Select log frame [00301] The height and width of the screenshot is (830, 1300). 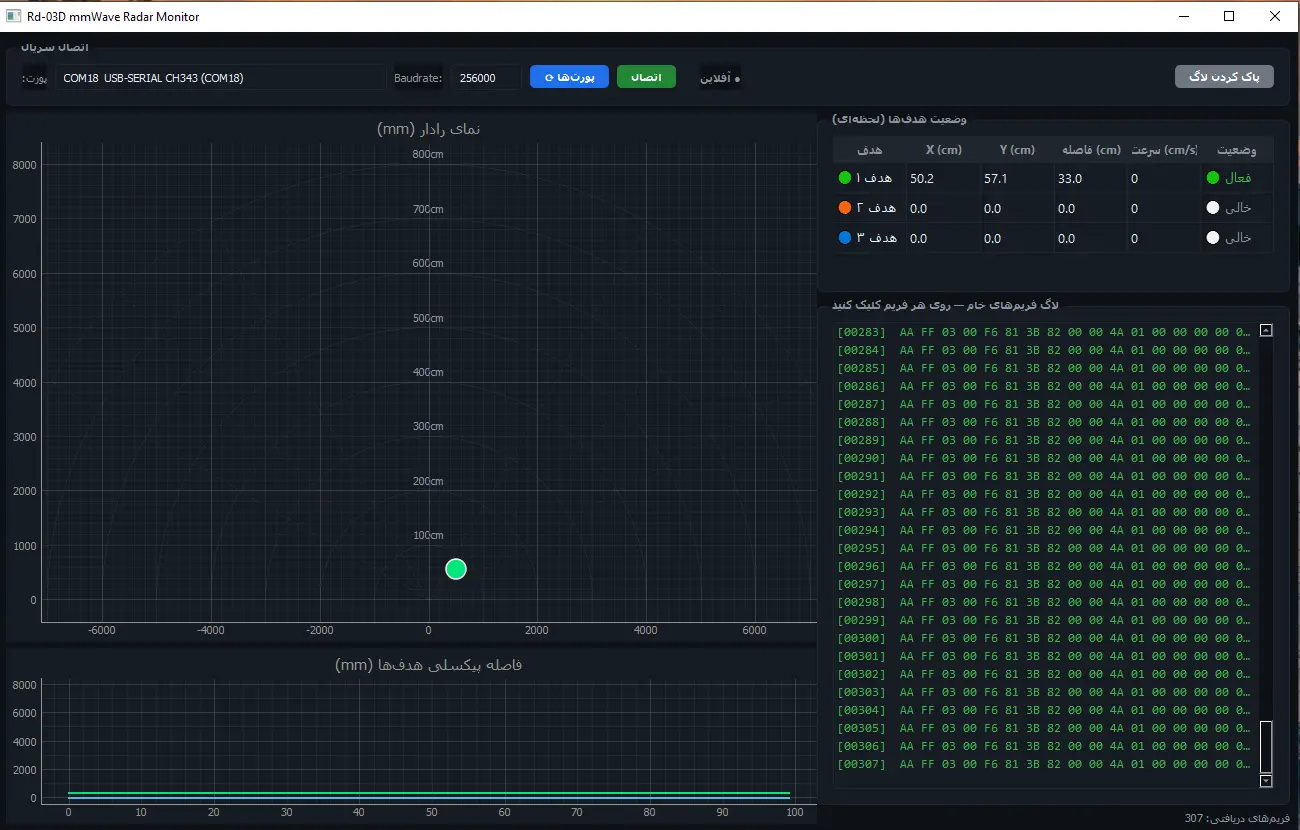1044,656
